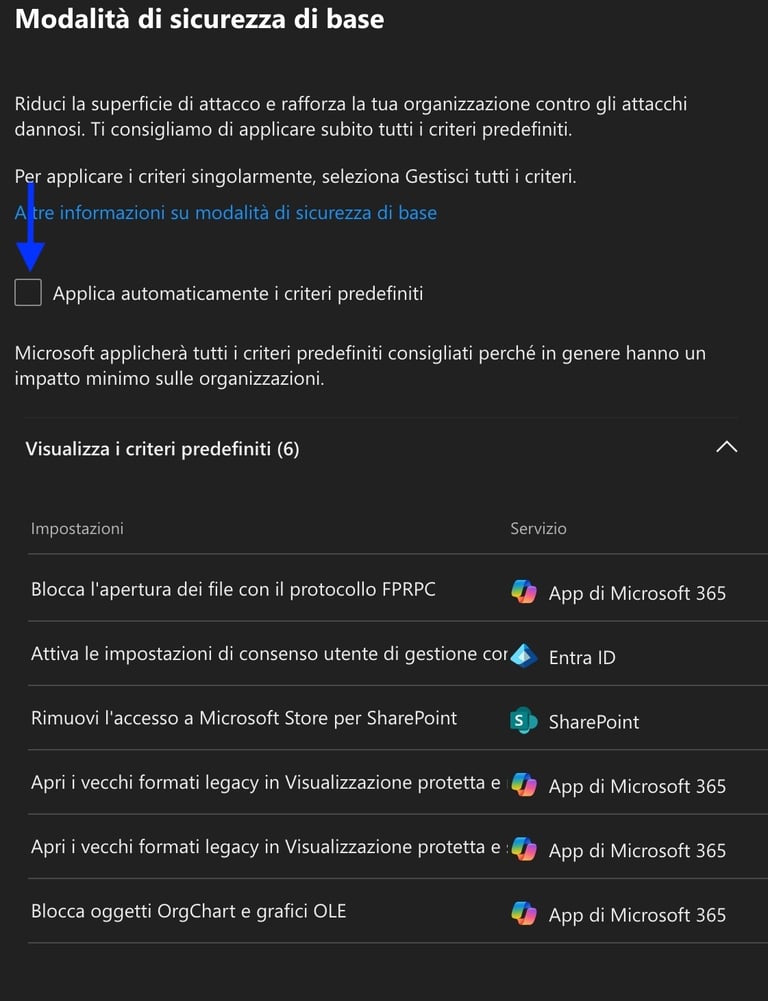Click the Servizio column header

point(538,528)
